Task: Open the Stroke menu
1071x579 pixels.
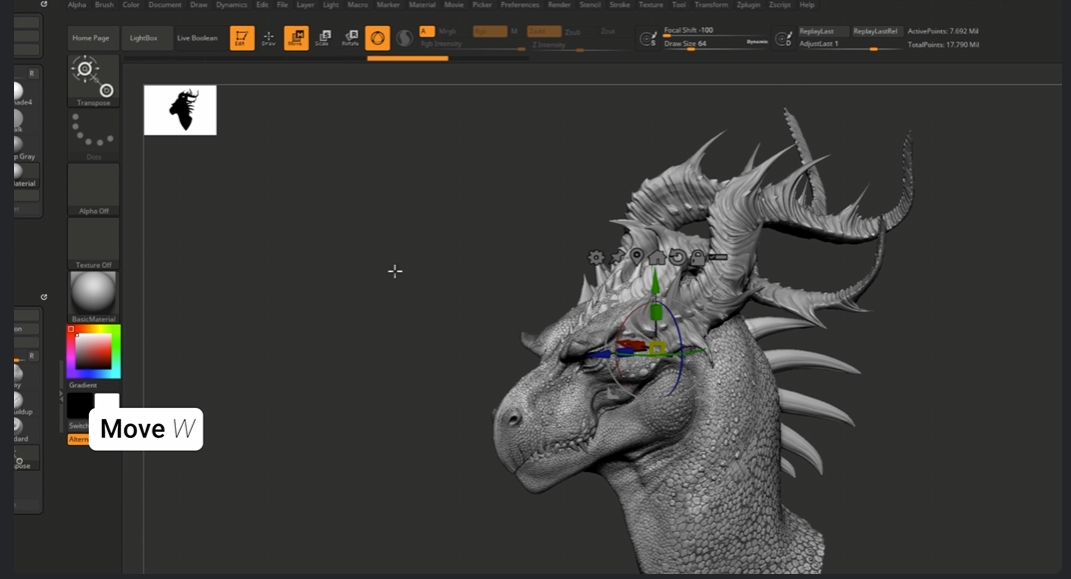Action: 620,5
